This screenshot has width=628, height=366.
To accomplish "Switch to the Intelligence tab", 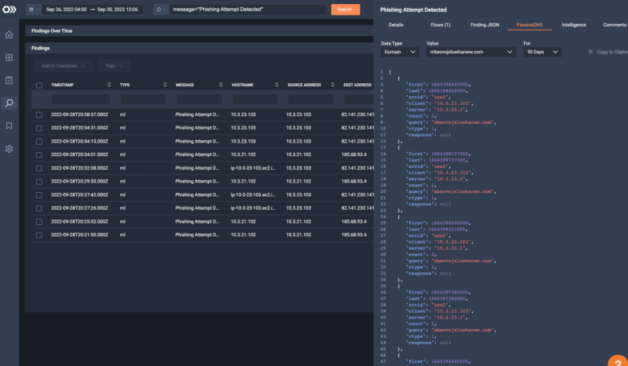I will pyautogui.click(x=574, y=25).
